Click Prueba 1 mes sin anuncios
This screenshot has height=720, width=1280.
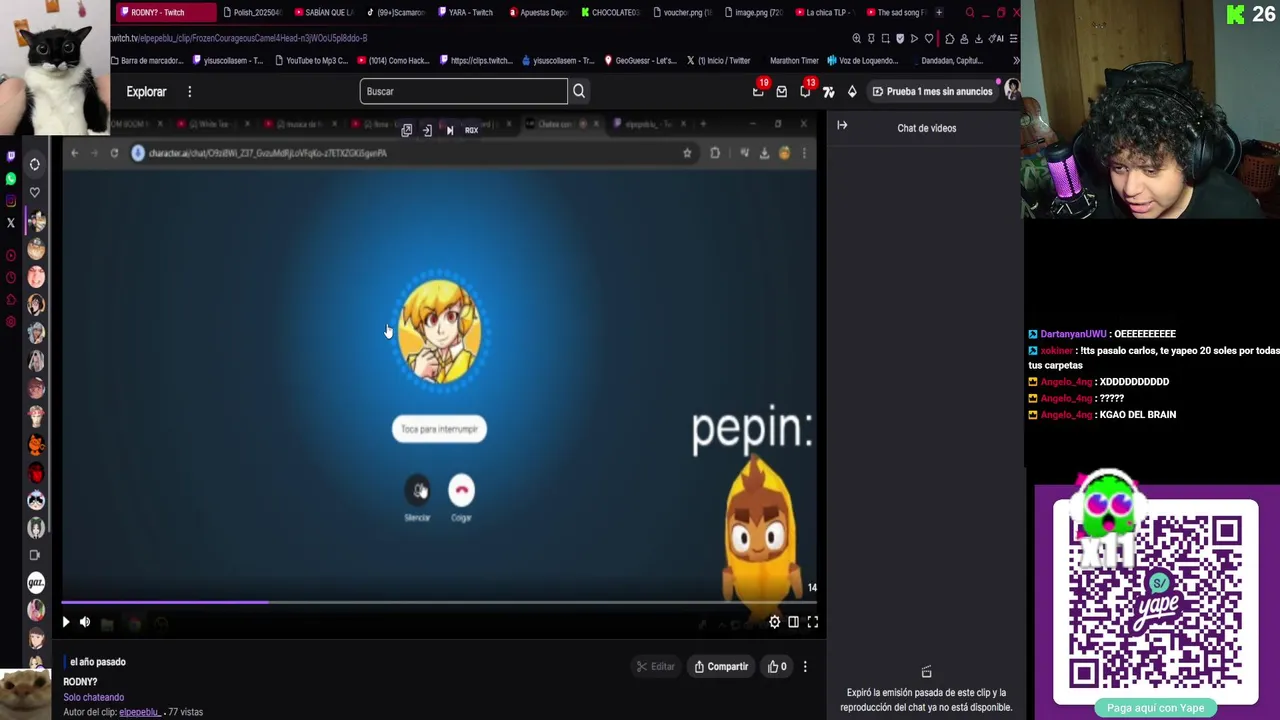point(933,91)
